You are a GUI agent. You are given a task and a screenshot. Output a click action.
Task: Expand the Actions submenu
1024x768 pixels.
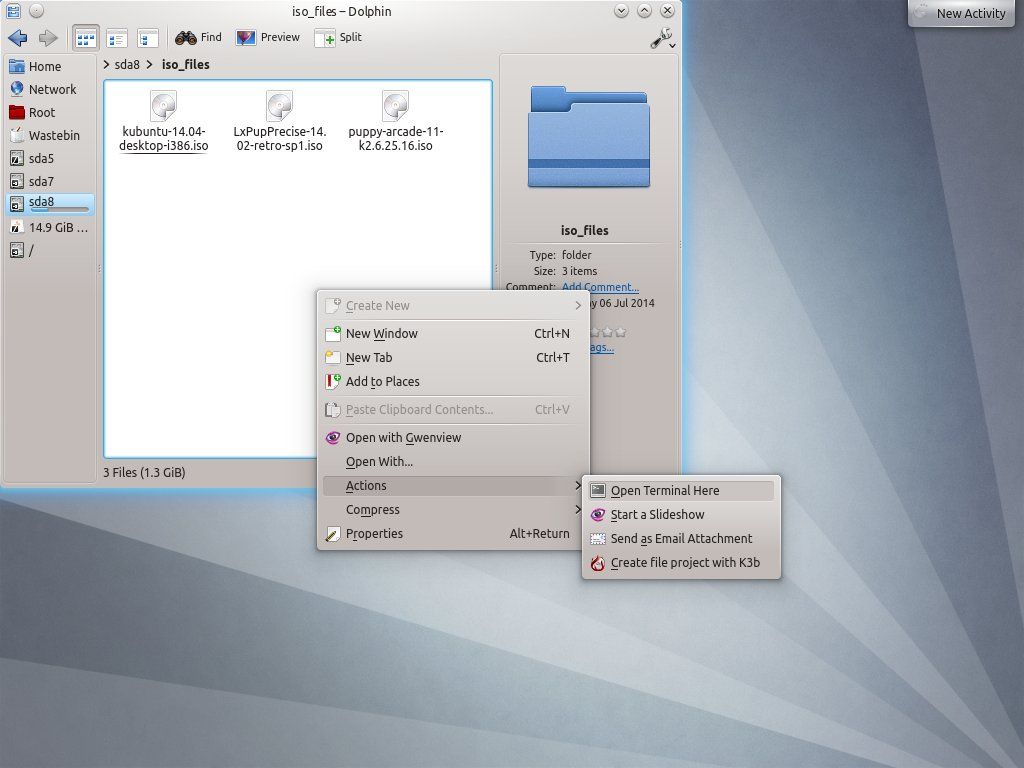pyautogui.click(x=451, y=485)
